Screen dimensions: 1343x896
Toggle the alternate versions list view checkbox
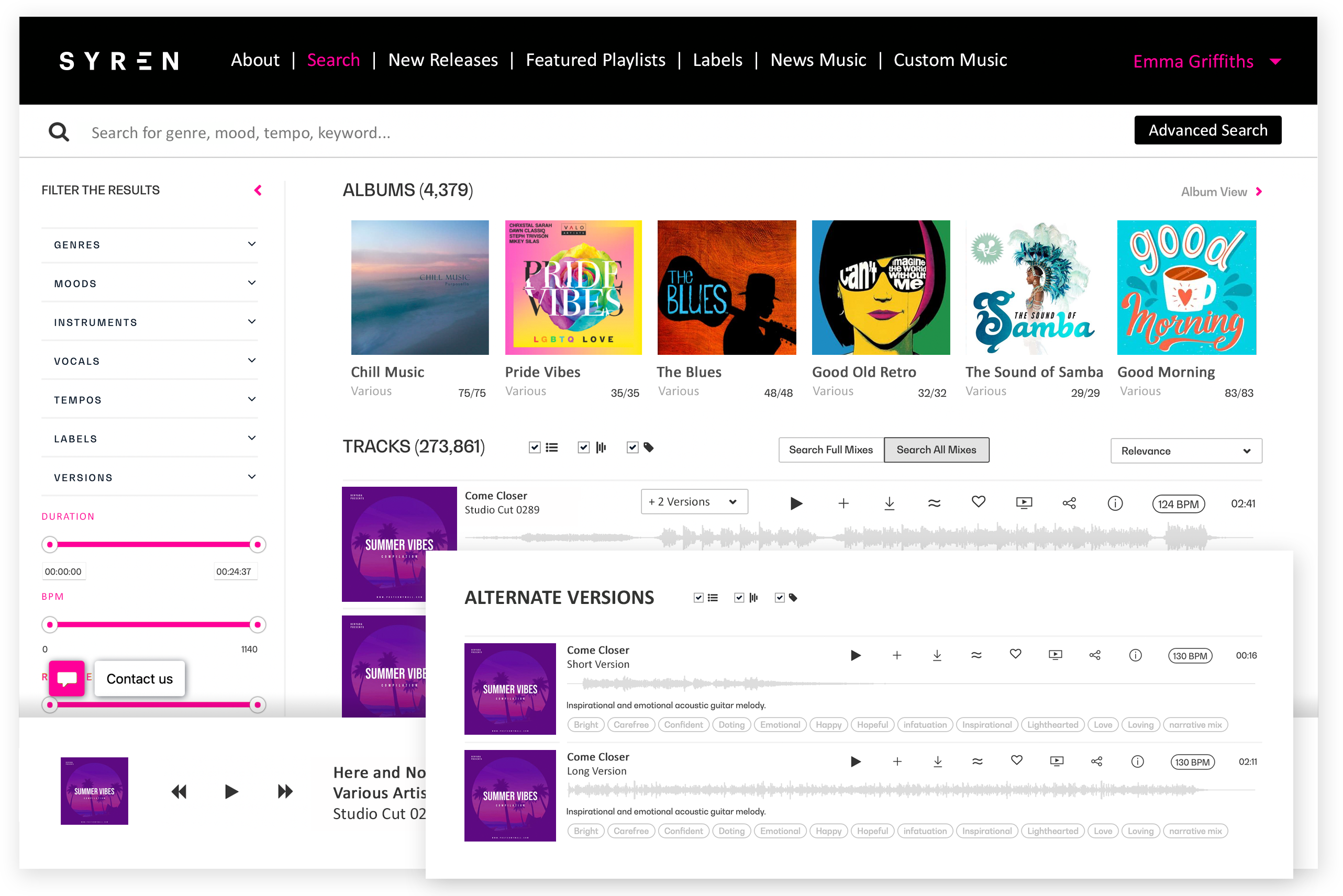coord(697,597)
